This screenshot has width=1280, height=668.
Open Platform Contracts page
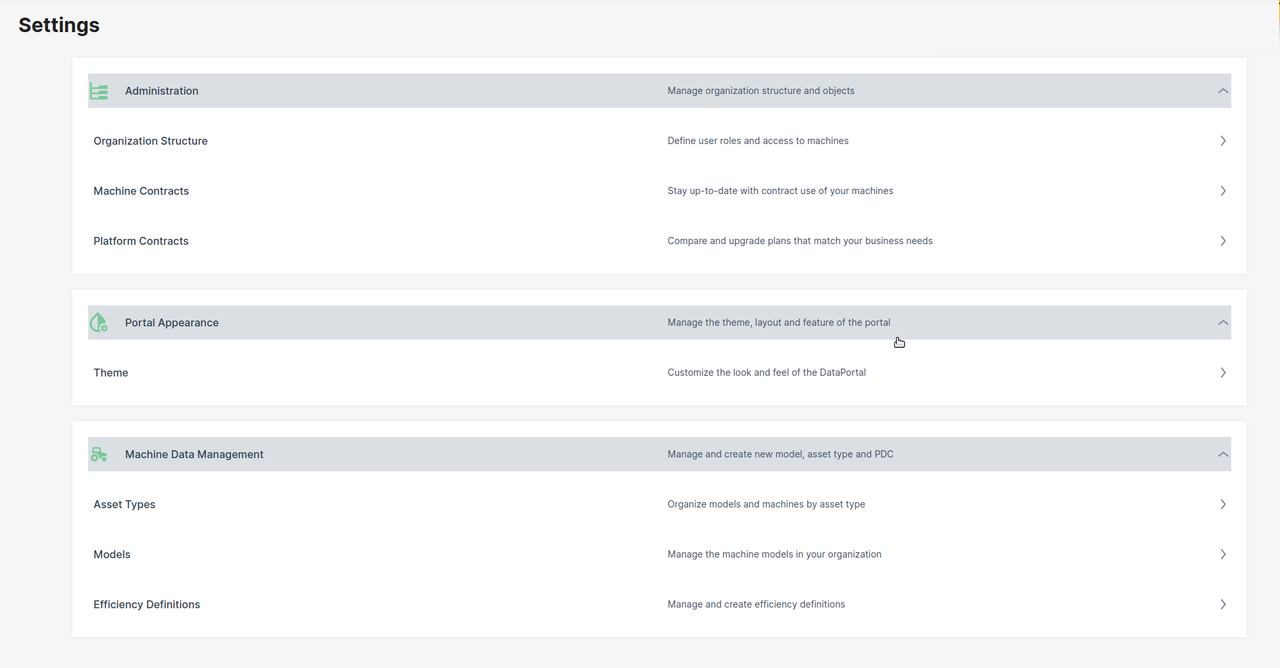(x=141, y=241)
